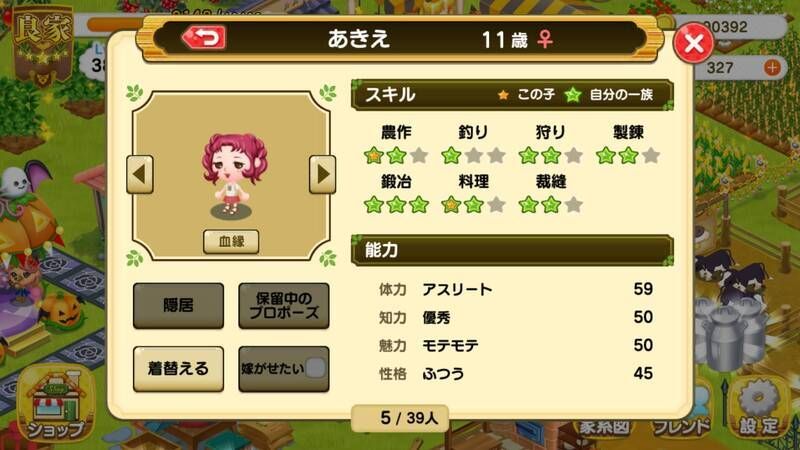Click the 着替える change clothes button
The image size is (800, 450).
tap(178, 369)
